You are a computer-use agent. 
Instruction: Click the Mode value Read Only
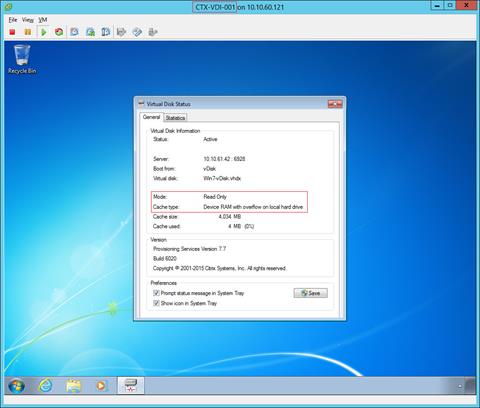tap(215, 197)
